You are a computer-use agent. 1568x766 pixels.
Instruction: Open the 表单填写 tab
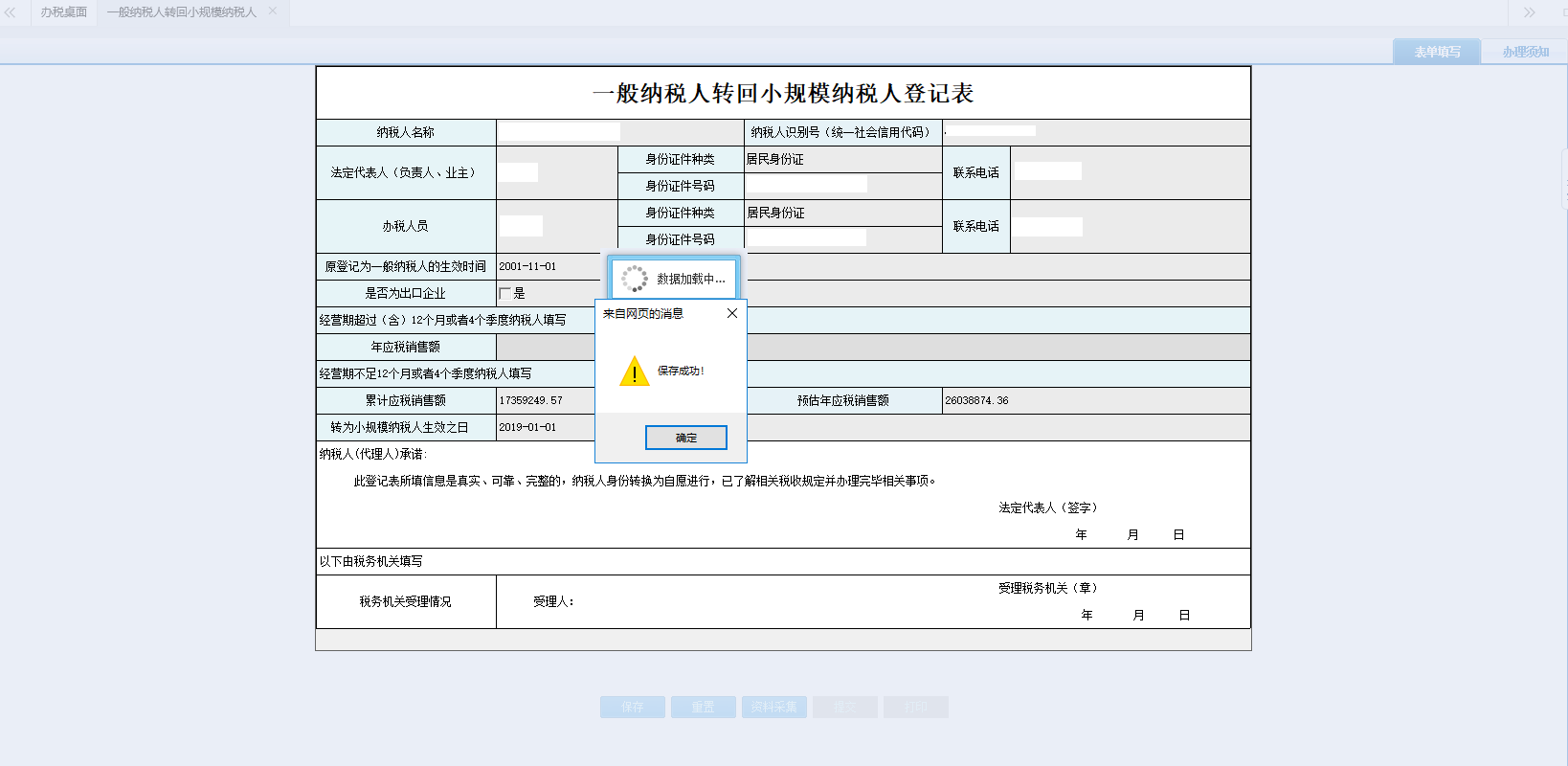1437,52
